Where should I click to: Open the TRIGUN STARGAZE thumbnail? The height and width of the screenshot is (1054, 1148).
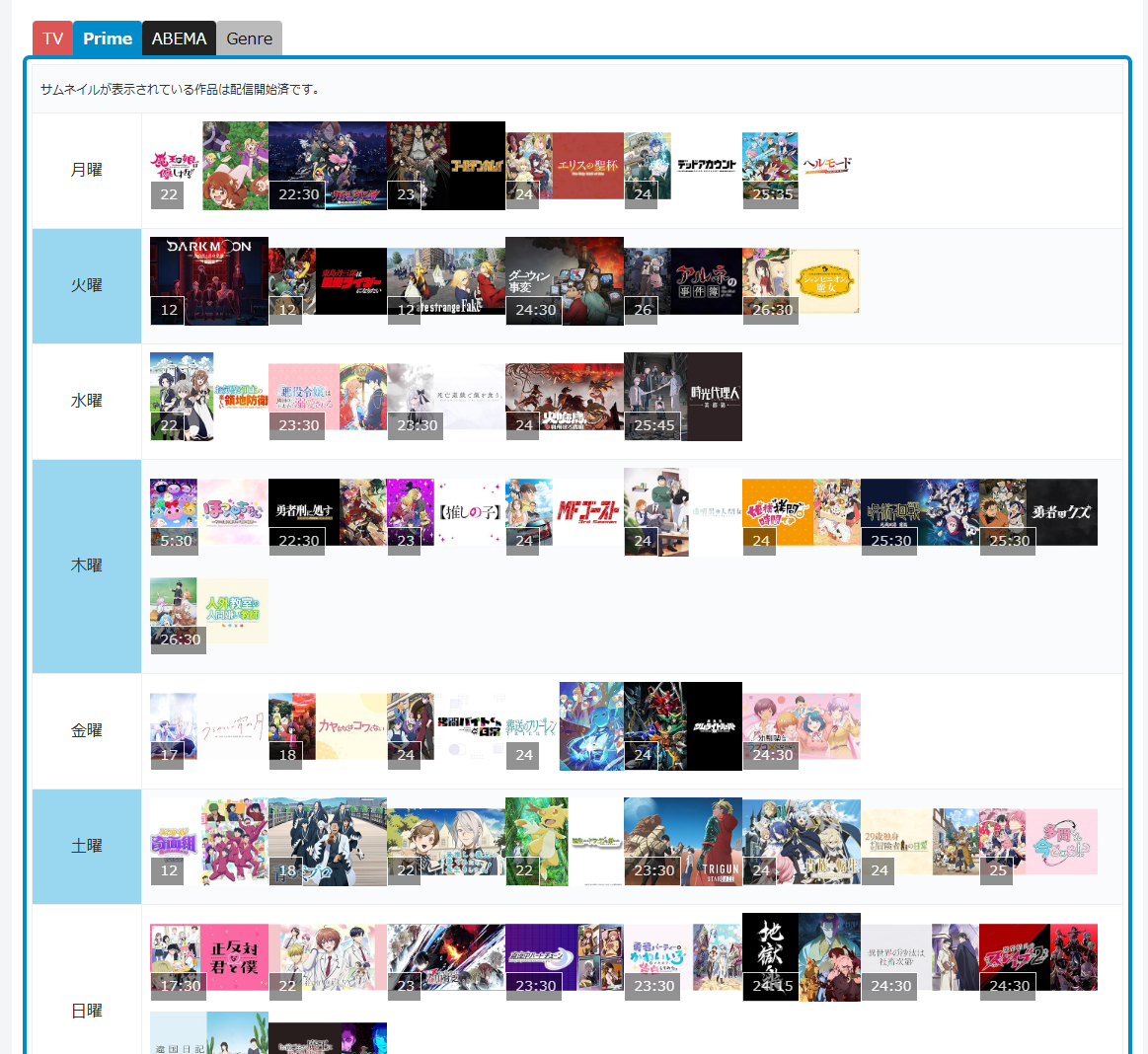(683, 842)
